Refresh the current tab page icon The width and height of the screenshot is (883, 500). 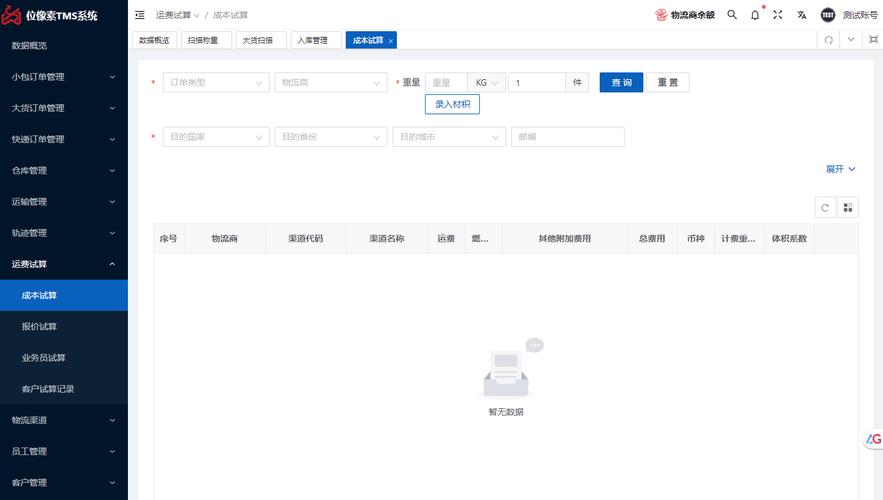coord(828,40)
